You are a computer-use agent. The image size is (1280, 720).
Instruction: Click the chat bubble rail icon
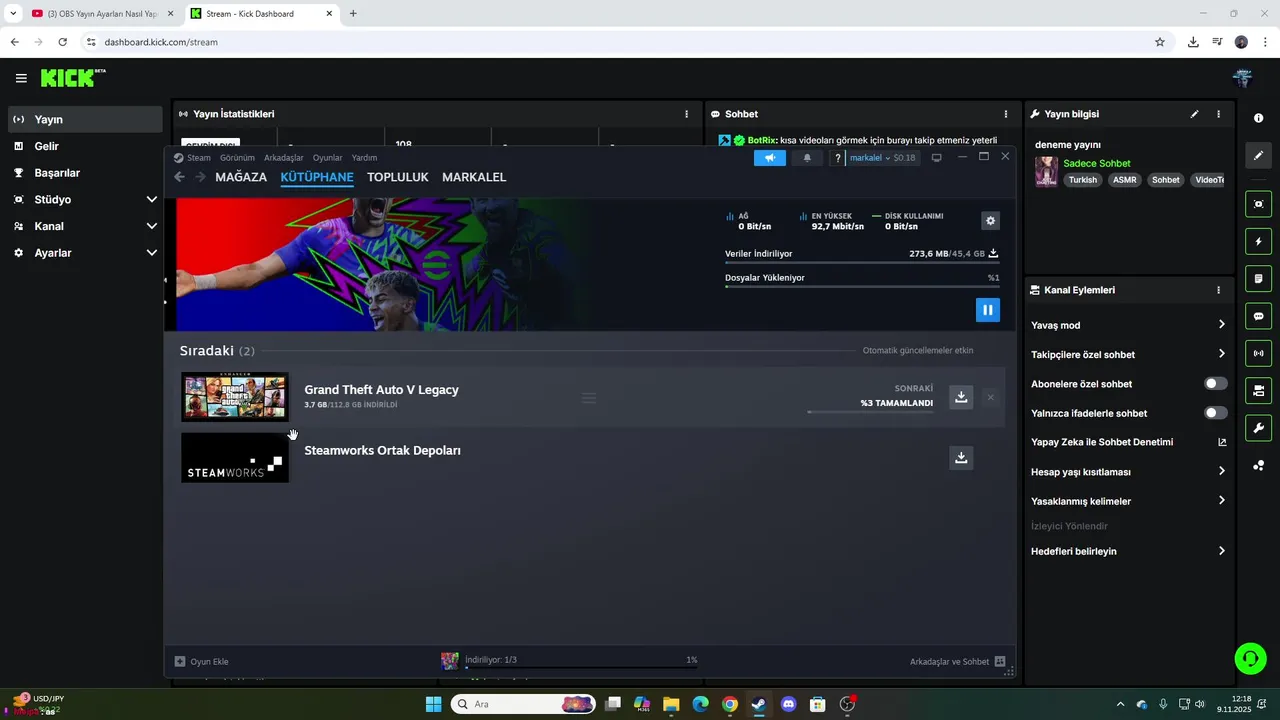point(1258,316)
